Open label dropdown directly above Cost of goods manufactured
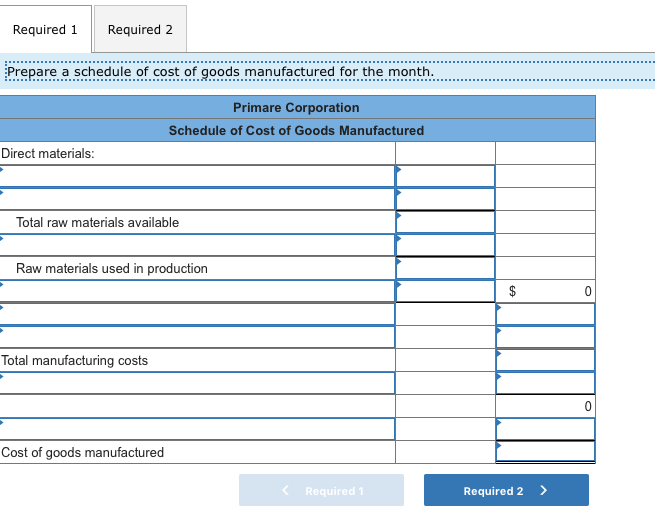 [197, 429]
